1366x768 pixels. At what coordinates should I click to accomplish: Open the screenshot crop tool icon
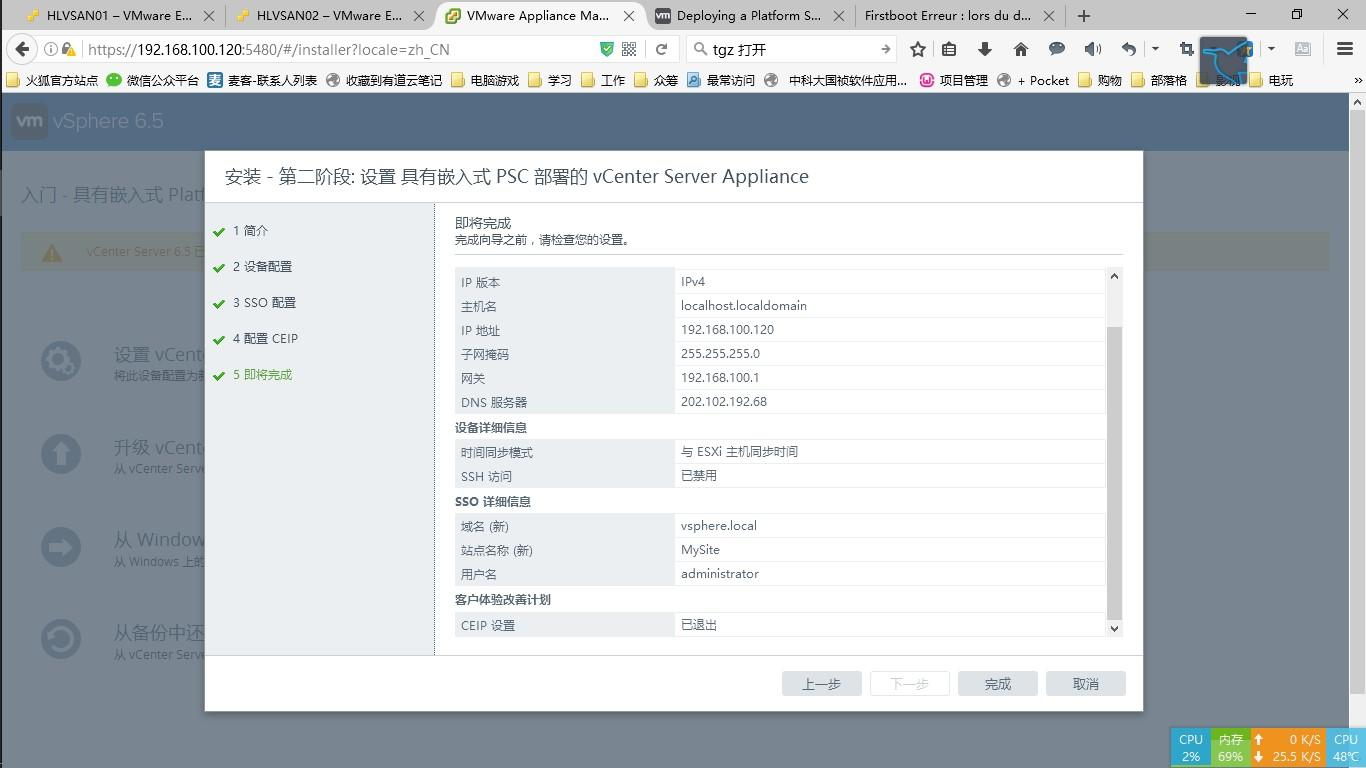click(x=1187, y=49)
